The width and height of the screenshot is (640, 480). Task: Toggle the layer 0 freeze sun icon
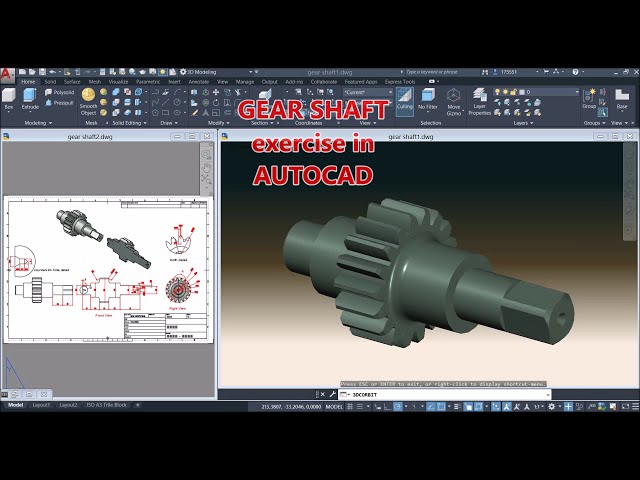click(506, 92)
